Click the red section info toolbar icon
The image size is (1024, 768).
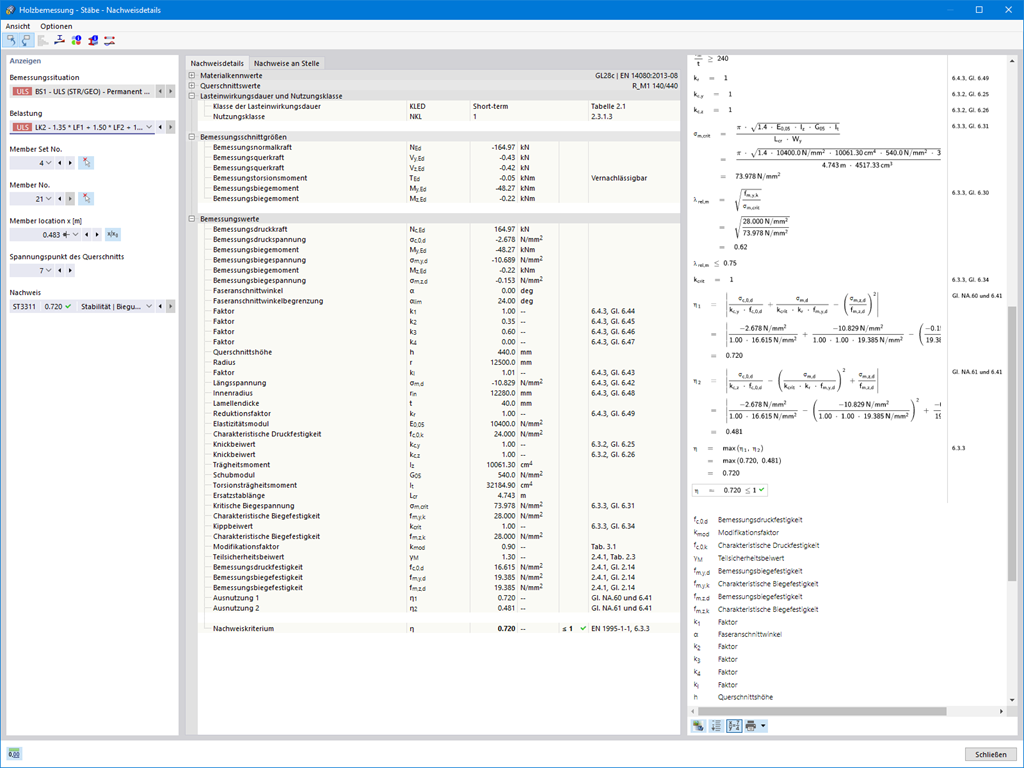click(93, 40)
